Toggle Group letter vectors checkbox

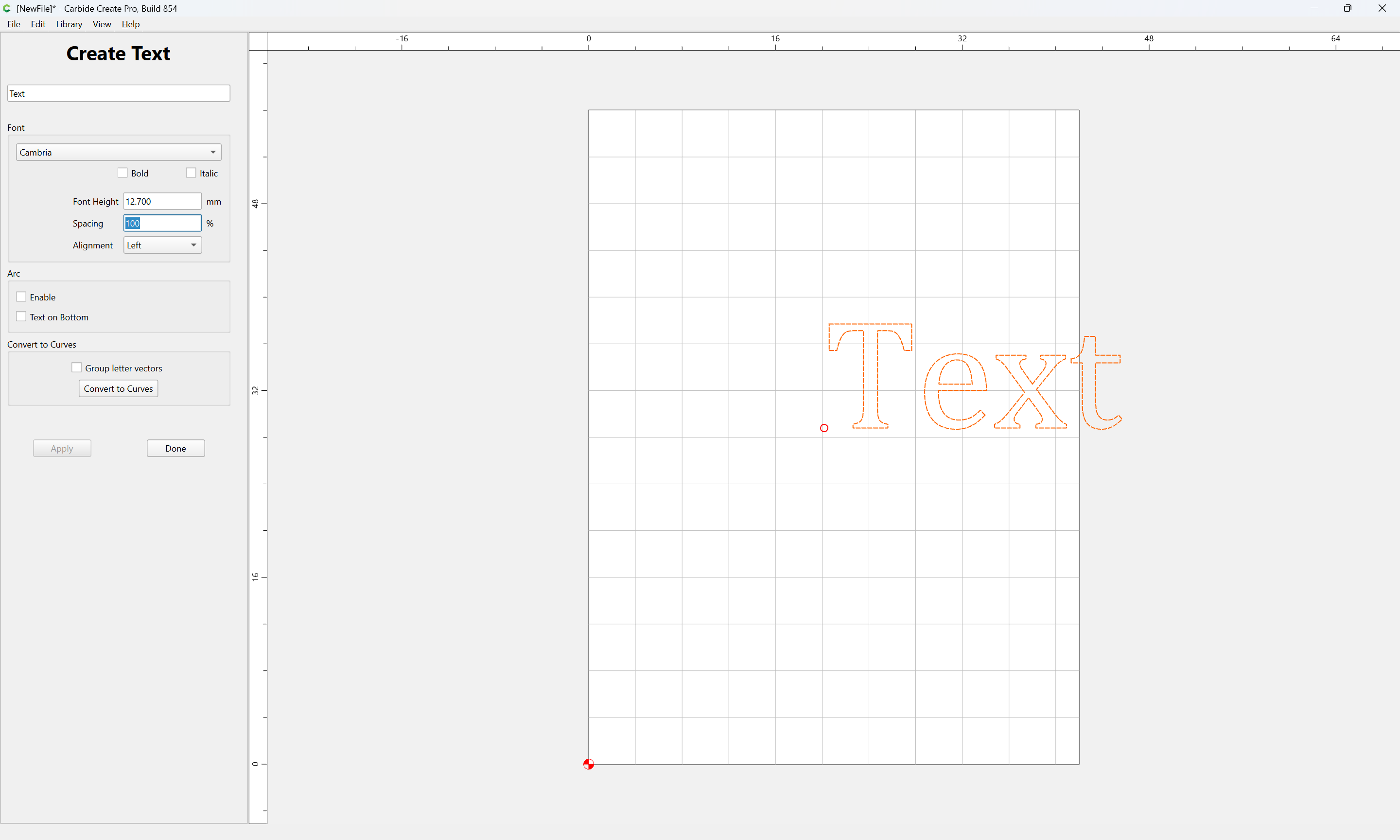(76, 367)
